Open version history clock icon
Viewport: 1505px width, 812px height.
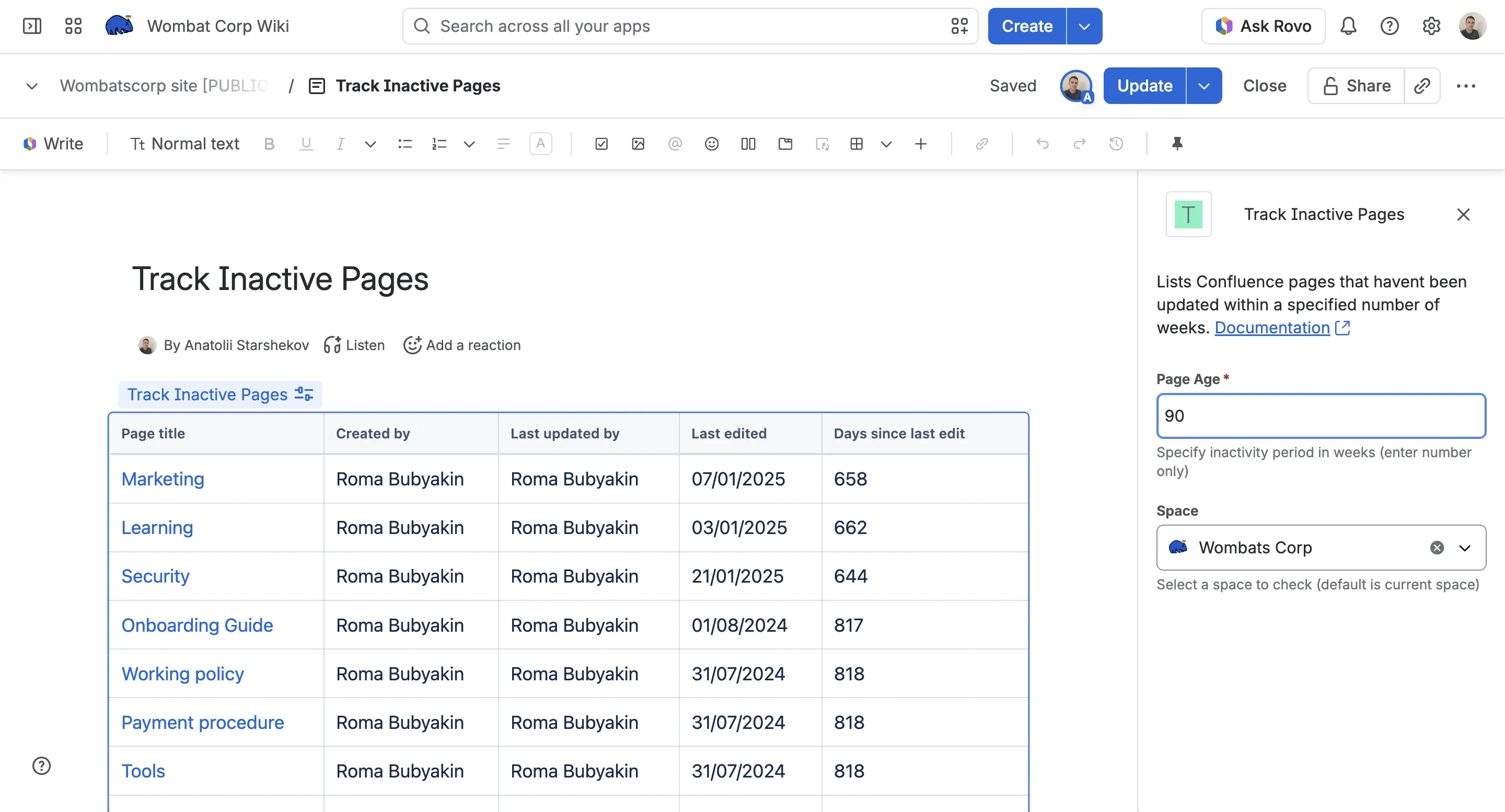point(1116,144)
